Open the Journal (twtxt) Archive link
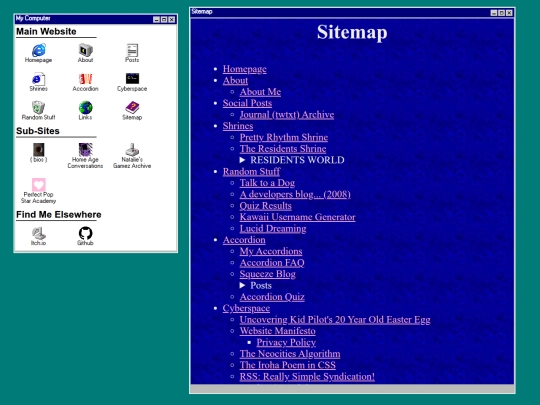This screenshot has width=540, height=405. click(x=287, y=114)
